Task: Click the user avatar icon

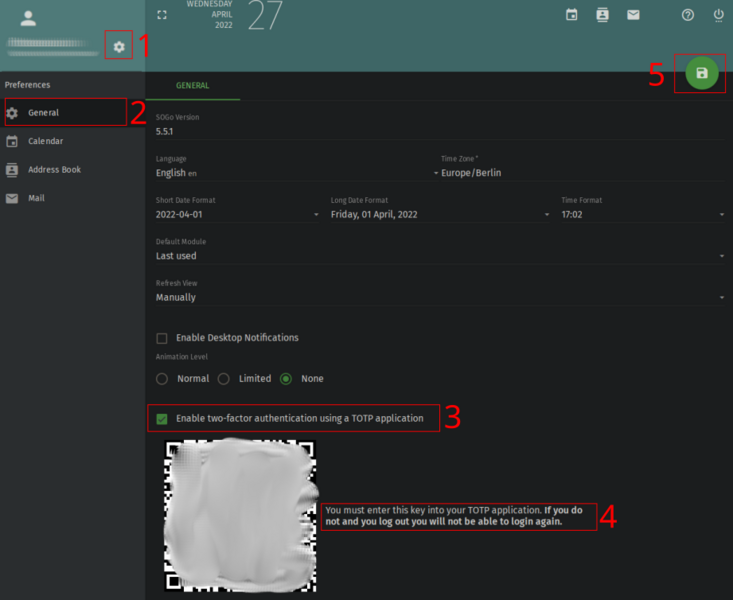Action: pos(28,18)
